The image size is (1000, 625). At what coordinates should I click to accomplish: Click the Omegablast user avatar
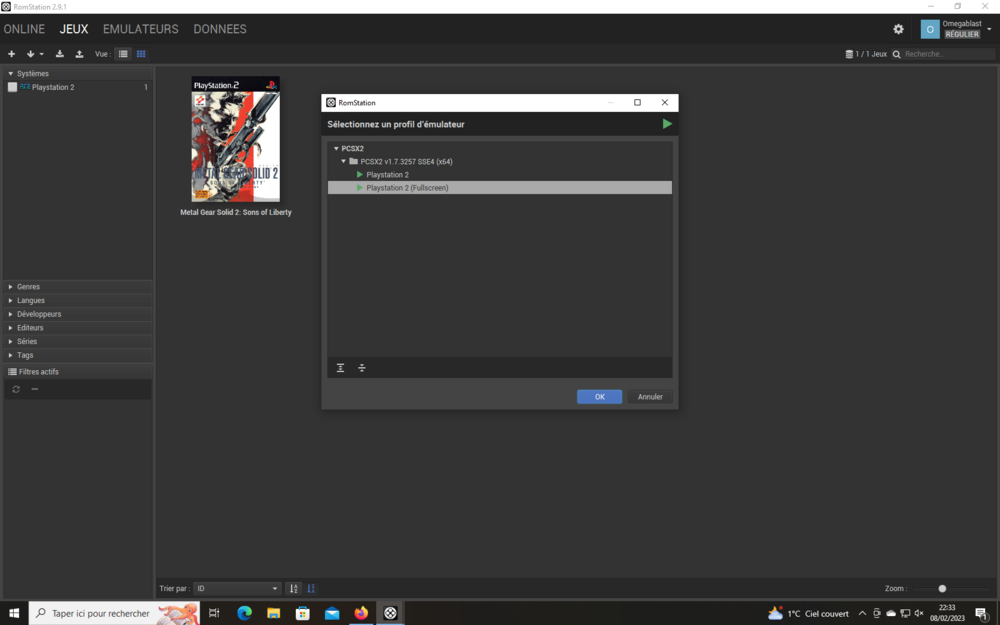(930, 29)
